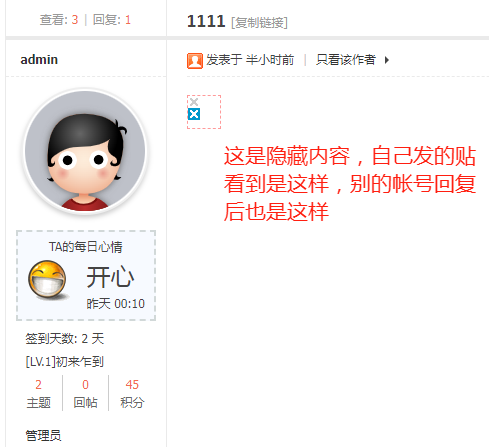Click the TA的每日心情 mood box heading

pos(86,247)
